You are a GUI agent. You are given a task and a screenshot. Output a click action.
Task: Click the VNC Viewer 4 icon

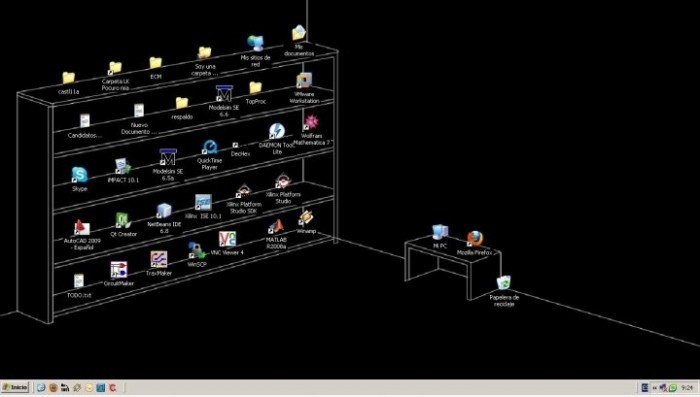point(227,239)
